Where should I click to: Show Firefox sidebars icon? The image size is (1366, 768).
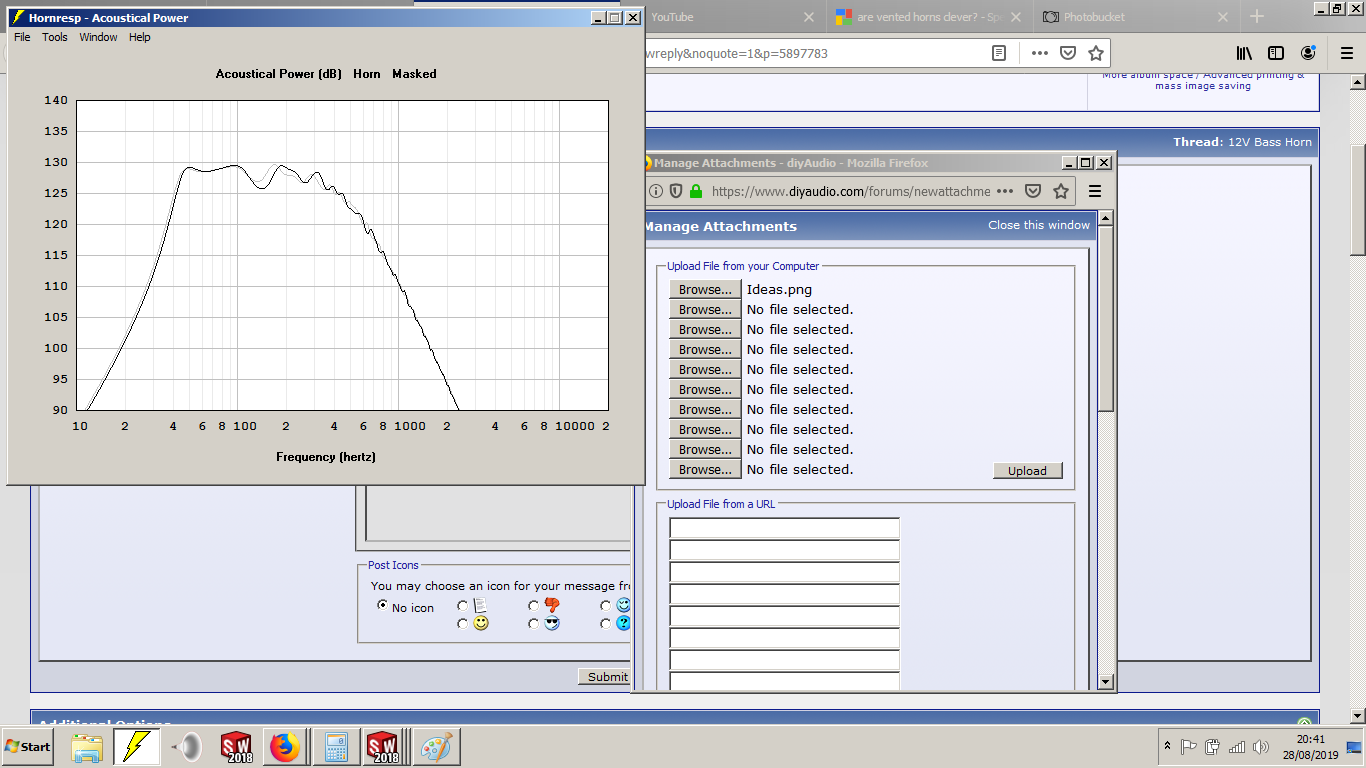pyautogui.click(x=1276, y=53)
